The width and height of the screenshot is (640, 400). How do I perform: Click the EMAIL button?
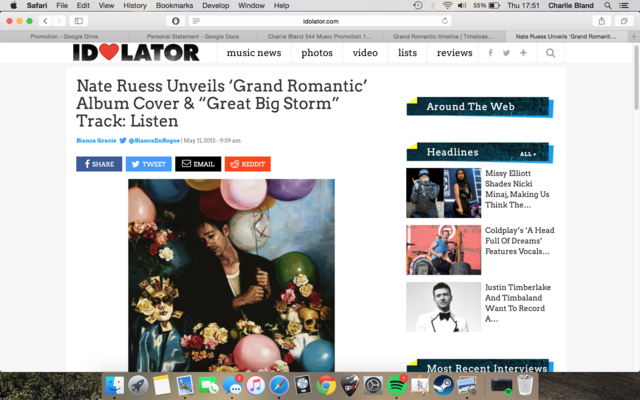click(x=198, y=164)
